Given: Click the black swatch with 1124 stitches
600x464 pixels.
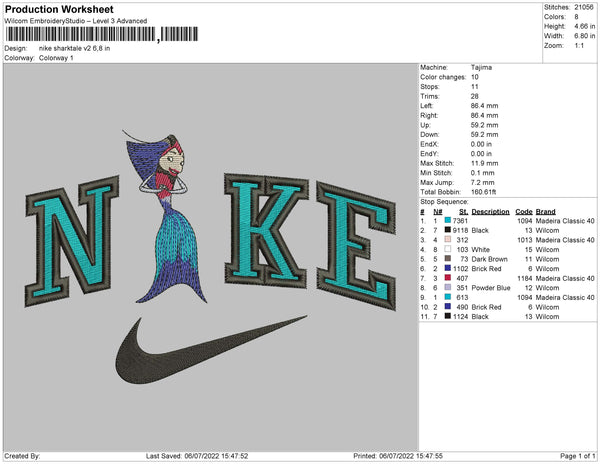Looking at the screenshot, I should [448, 316].
